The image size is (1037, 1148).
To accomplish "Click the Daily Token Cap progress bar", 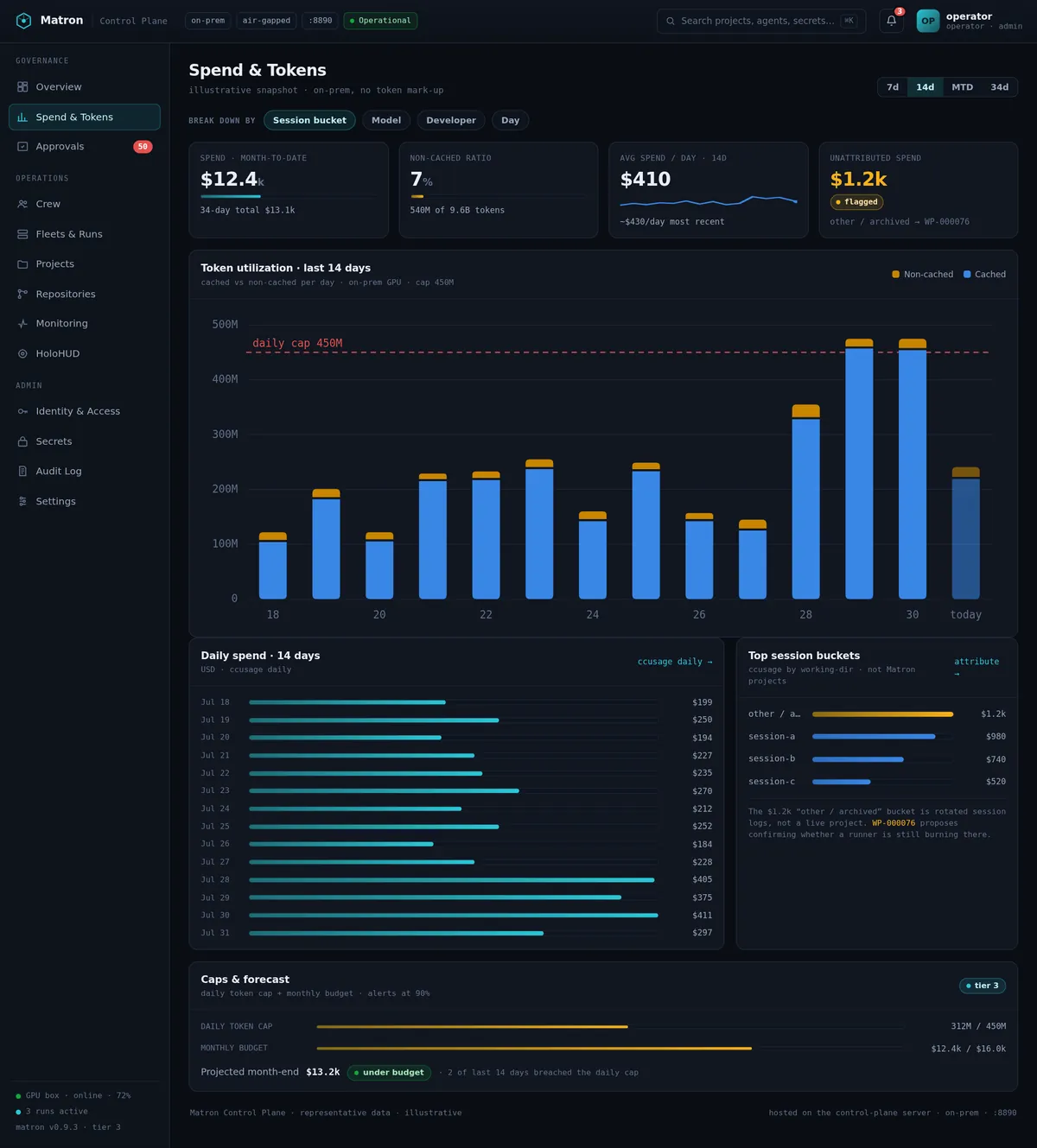I will 610,1027.
